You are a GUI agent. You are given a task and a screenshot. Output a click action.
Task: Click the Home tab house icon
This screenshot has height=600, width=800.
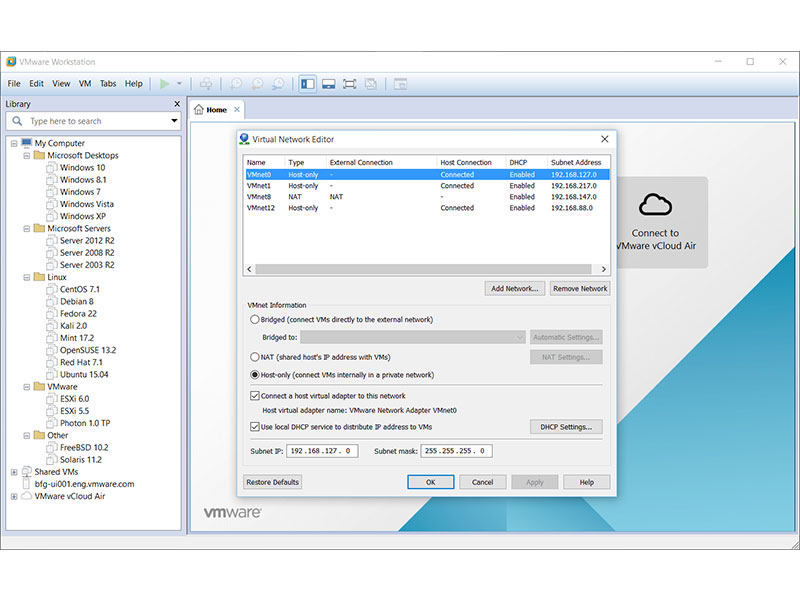pos(199,109)
